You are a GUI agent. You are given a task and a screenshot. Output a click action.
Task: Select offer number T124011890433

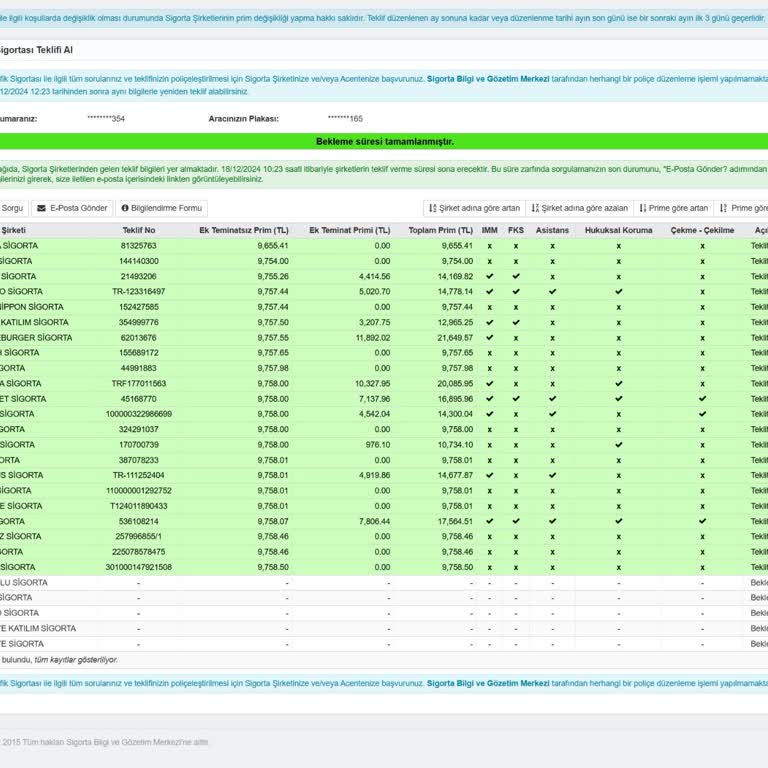pyautogui.click(x=139, y=506)
